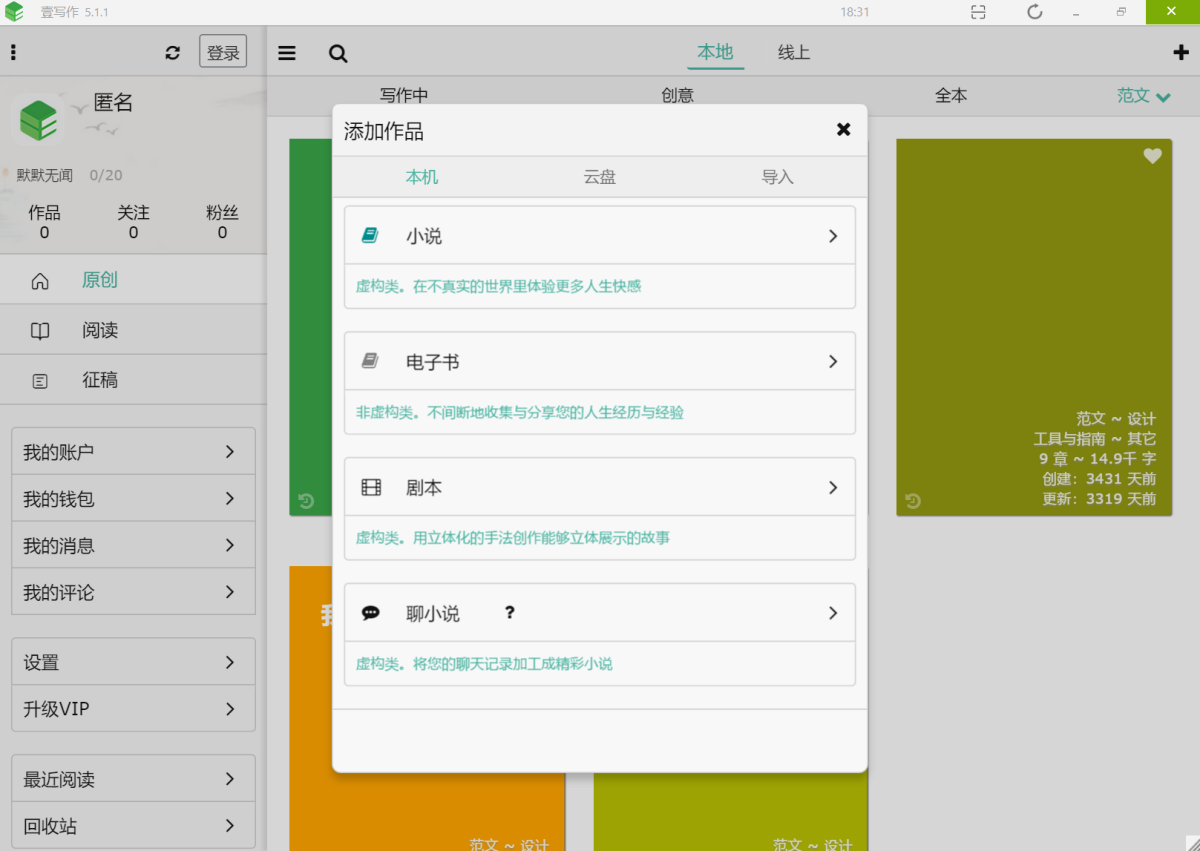Open search with the magnifier icon

338,54
